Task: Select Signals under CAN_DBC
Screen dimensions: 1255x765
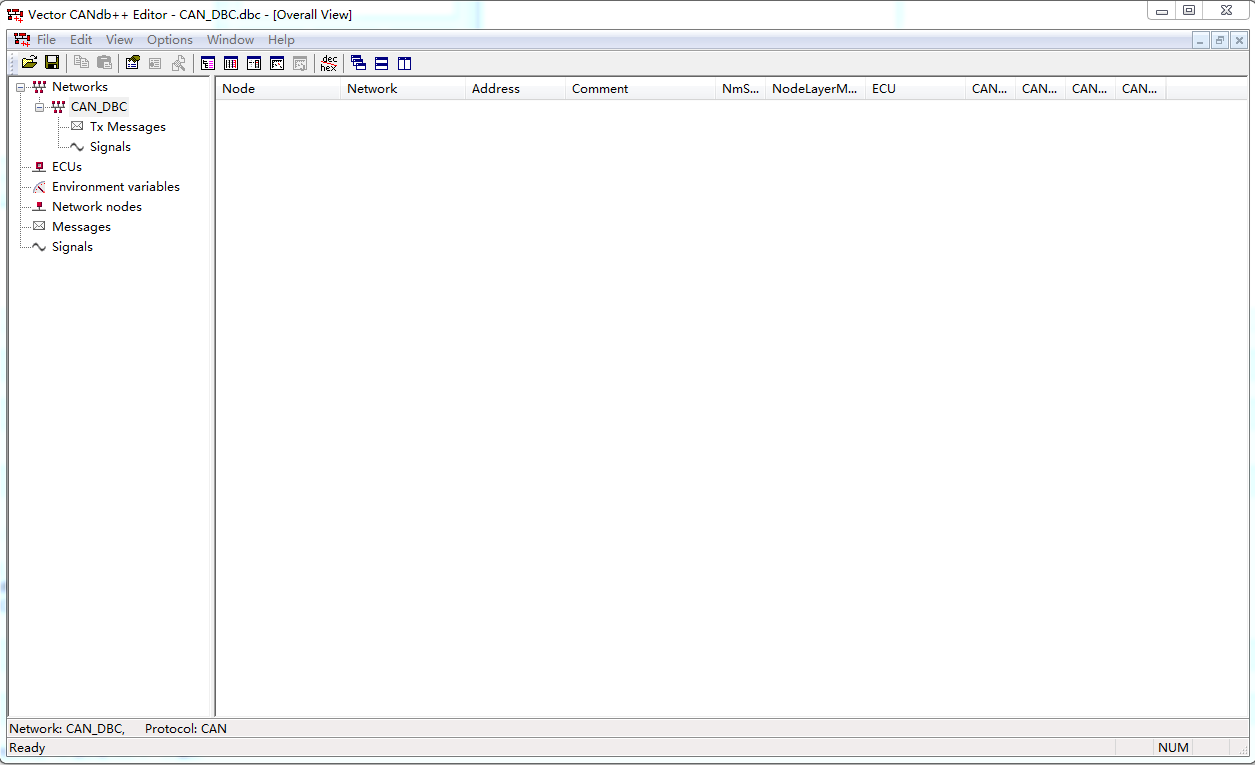Action: pos(110,147)
